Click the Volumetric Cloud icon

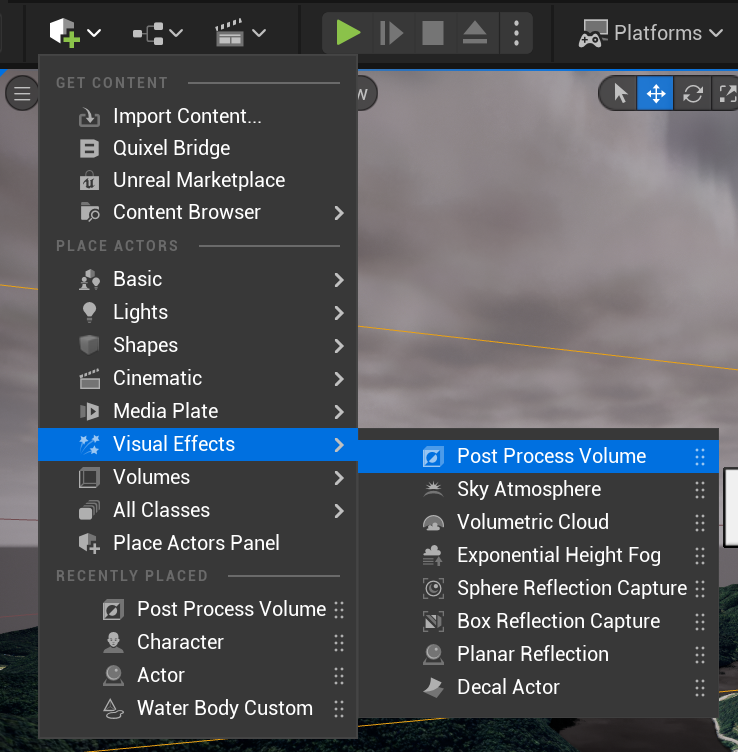click(433, 523)
